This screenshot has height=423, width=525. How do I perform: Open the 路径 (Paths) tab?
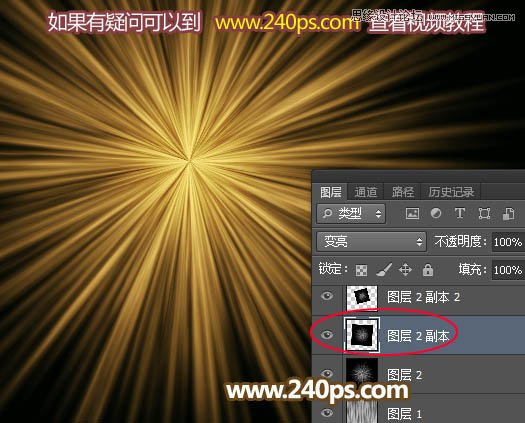coord(403,192)
